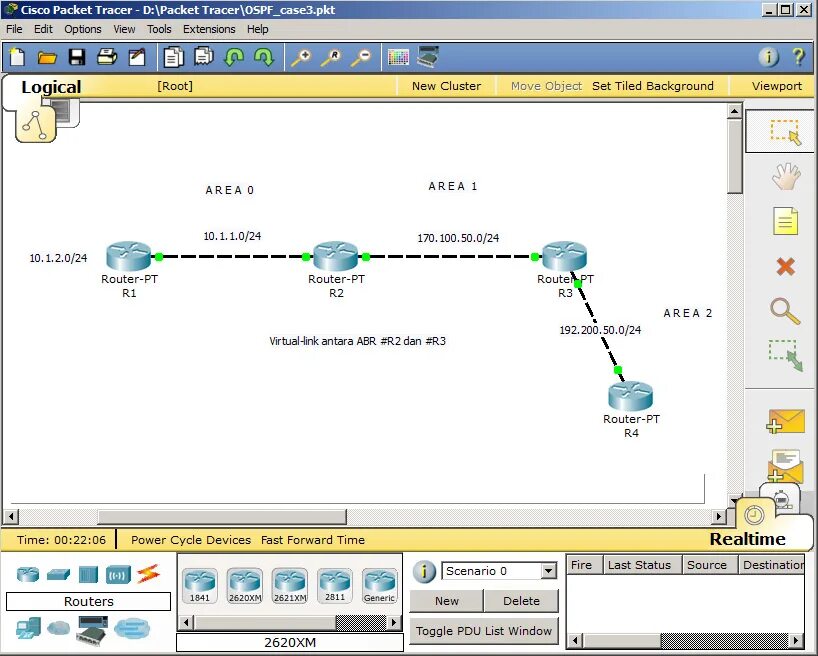Viewport: 818px width, 656px height.
Task: Choose the Inspect magnifier tool
Action: [x=785, y=311]
